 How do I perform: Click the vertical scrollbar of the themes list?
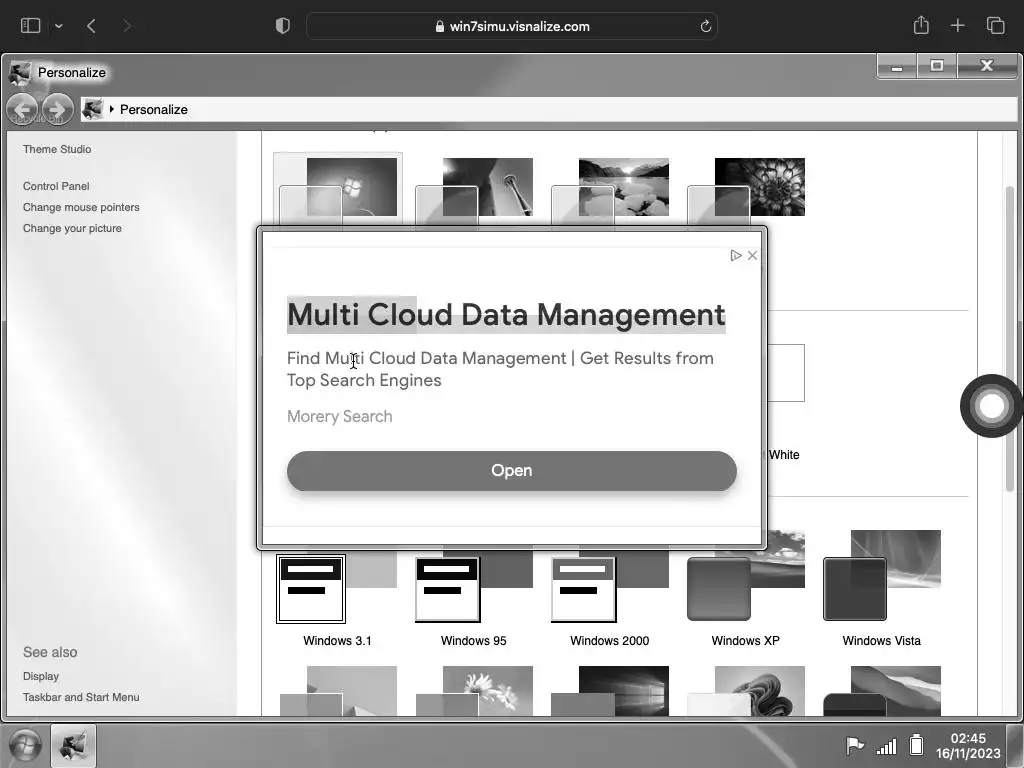pyautogui.click(x=1010, y=340)
